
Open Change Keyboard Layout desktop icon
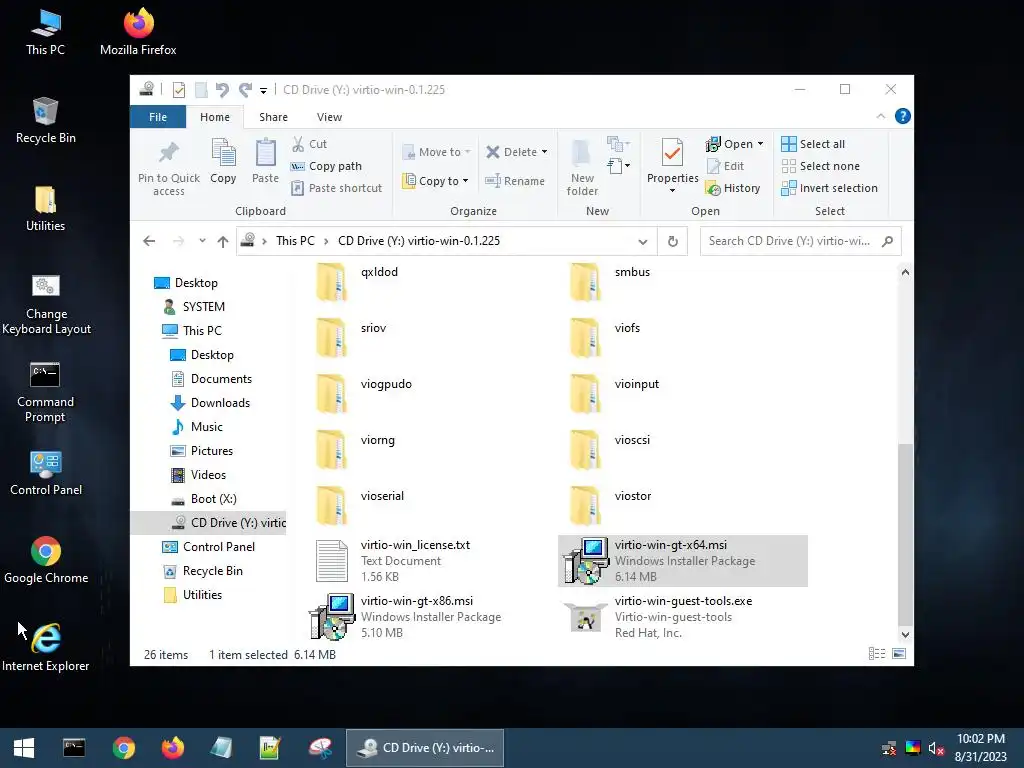click(46, 304)
